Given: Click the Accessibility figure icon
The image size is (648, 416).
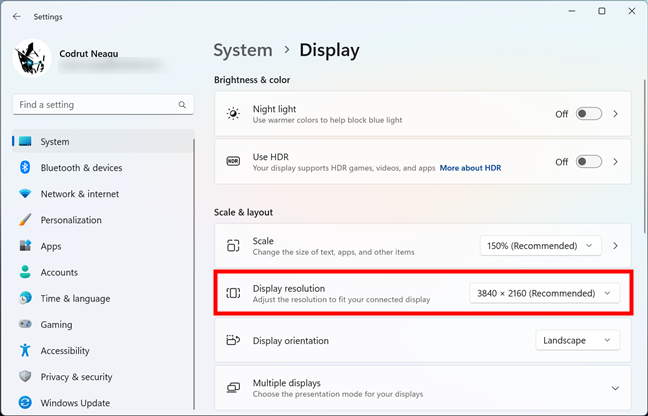Looking at the screenshot, I should (x=25, y=351).
